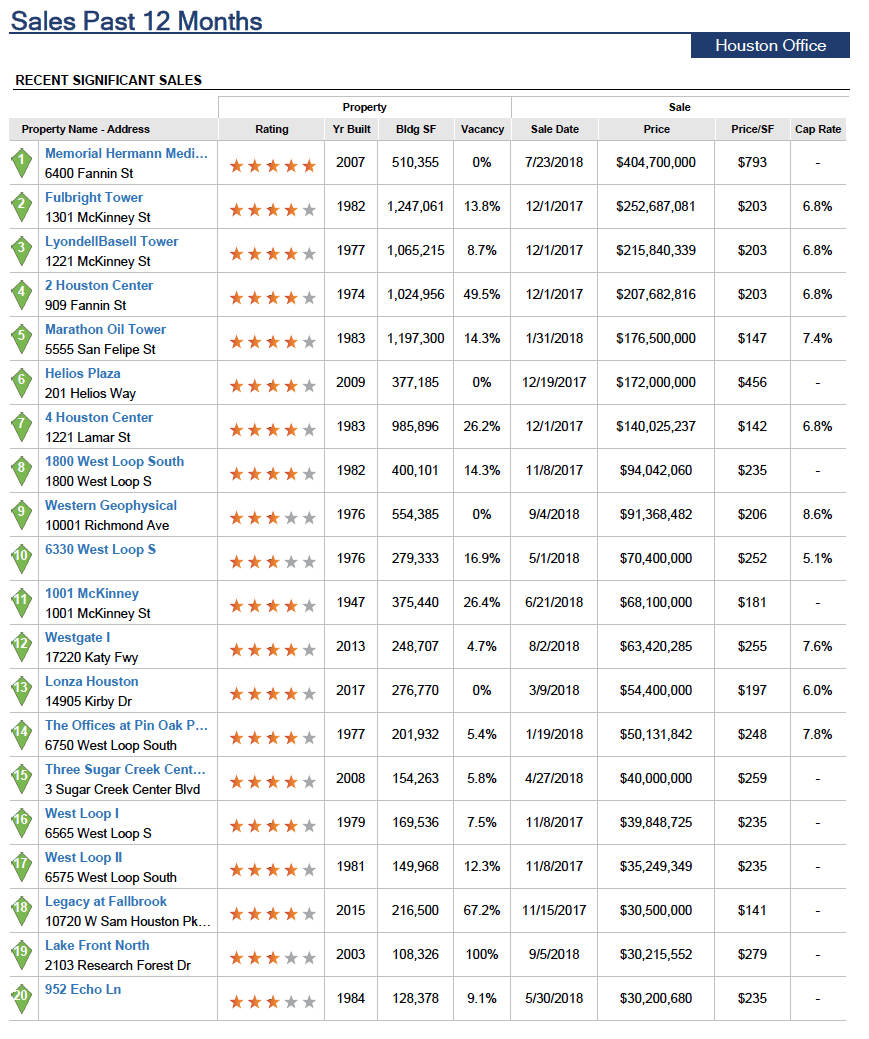Open Legacy at Fallbrook property link
Viewport: 869px width, 1039px height.
[x=106, y=901]
